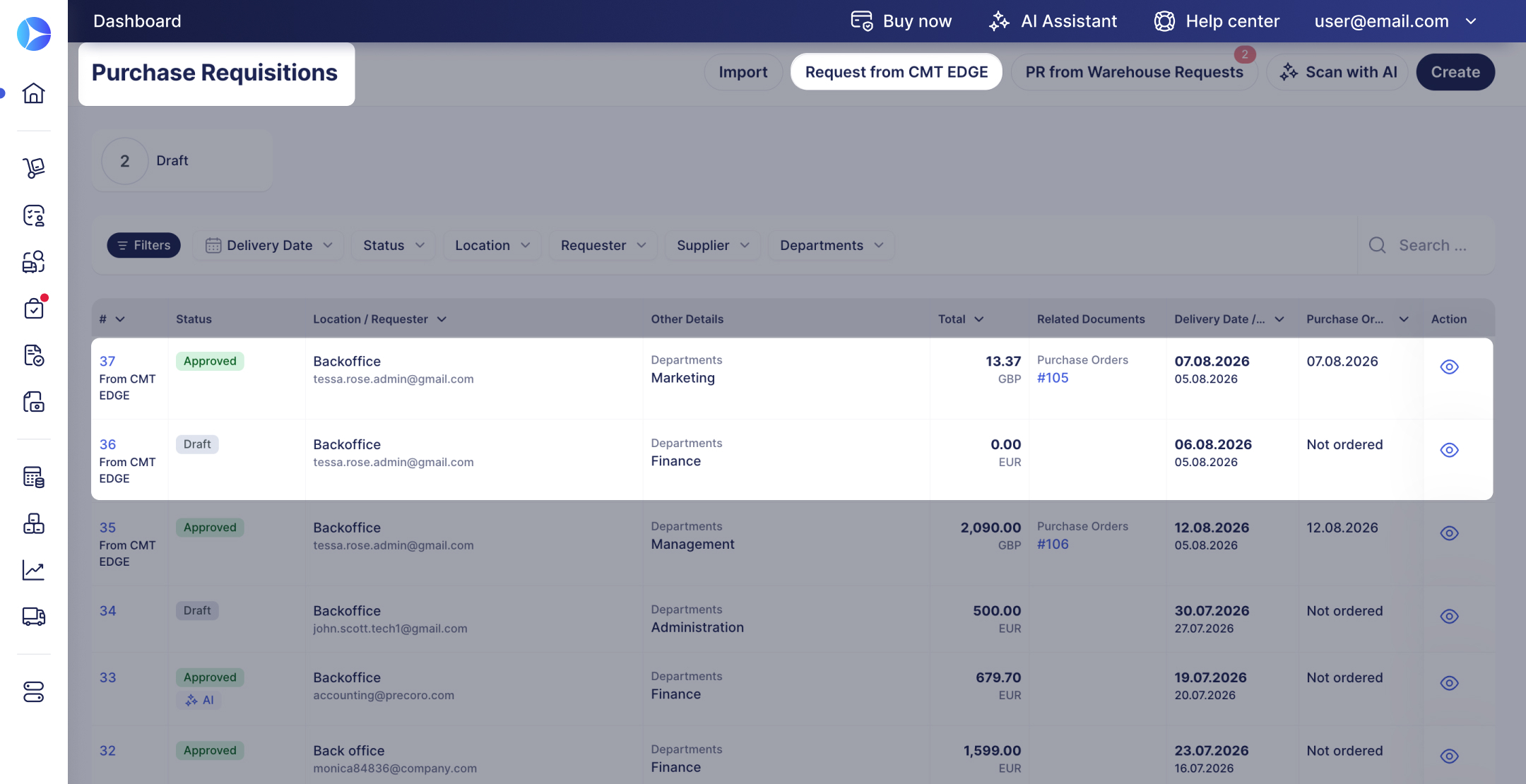The height and width of the screenshot is (784, 1526).
Task: Click the Buy now card icon
Action: [x=862, y=21]
